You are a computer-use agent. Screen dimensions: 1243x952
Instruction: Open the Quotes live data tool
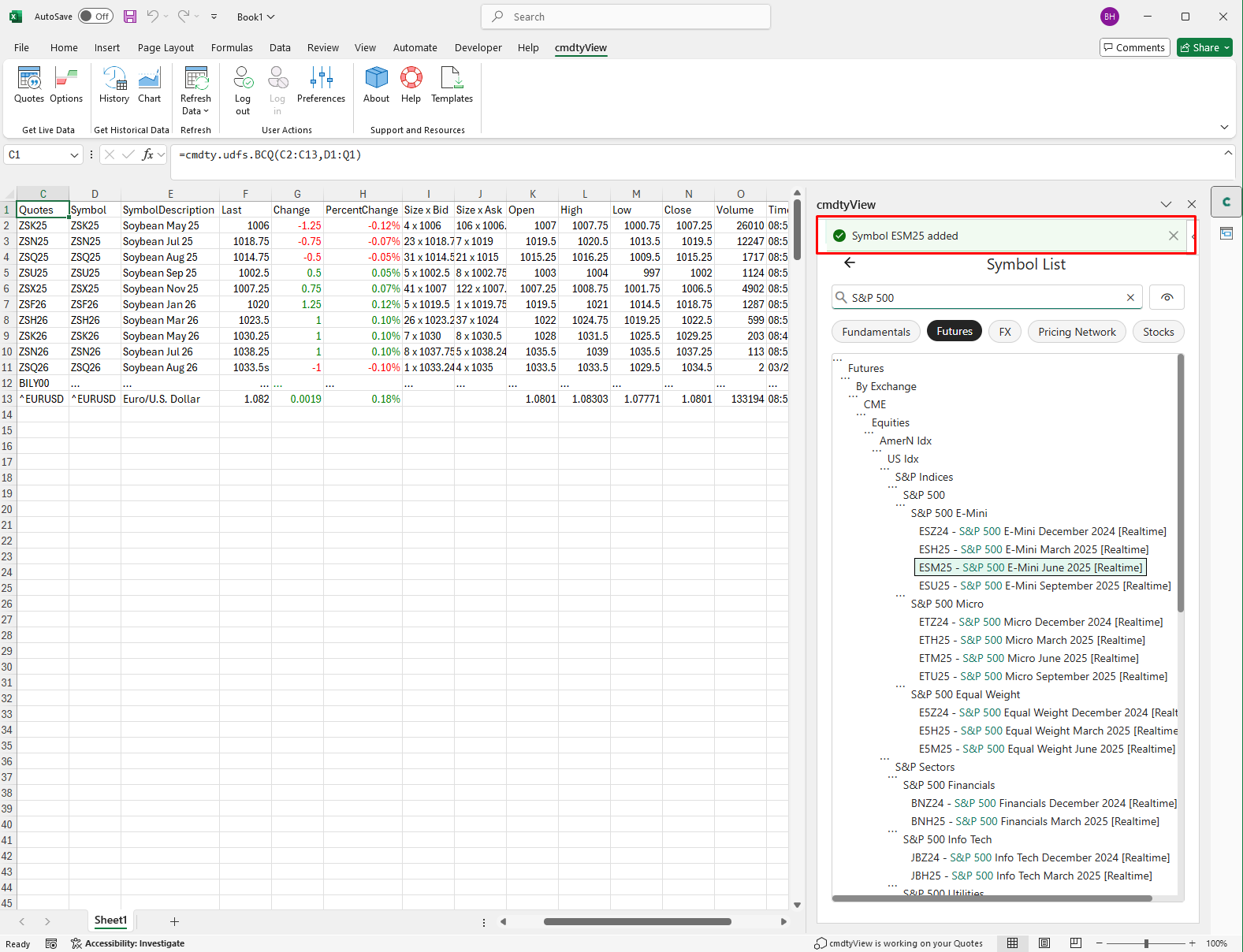29,85
